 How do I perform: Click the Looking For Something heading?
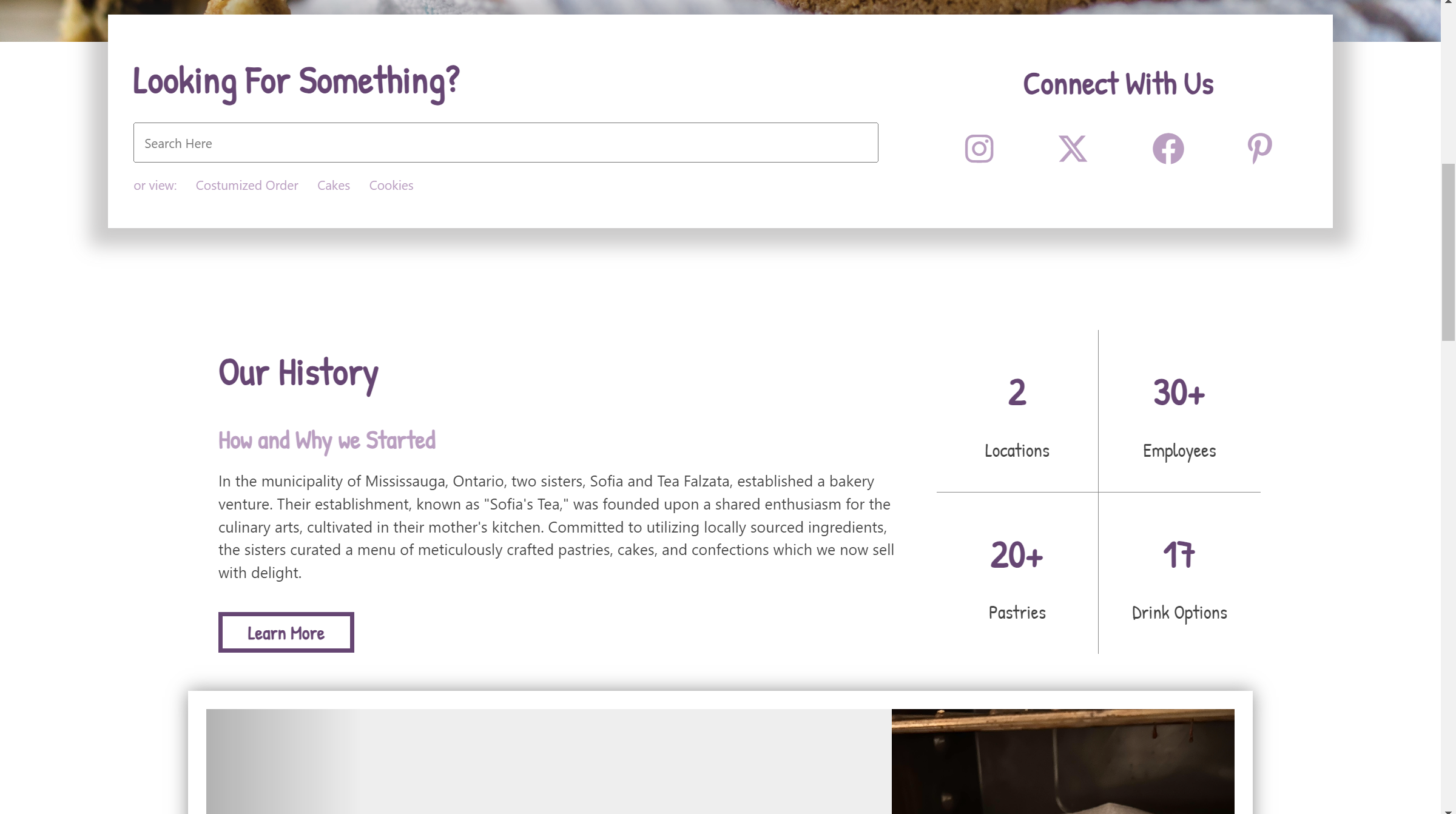point(296,82)
